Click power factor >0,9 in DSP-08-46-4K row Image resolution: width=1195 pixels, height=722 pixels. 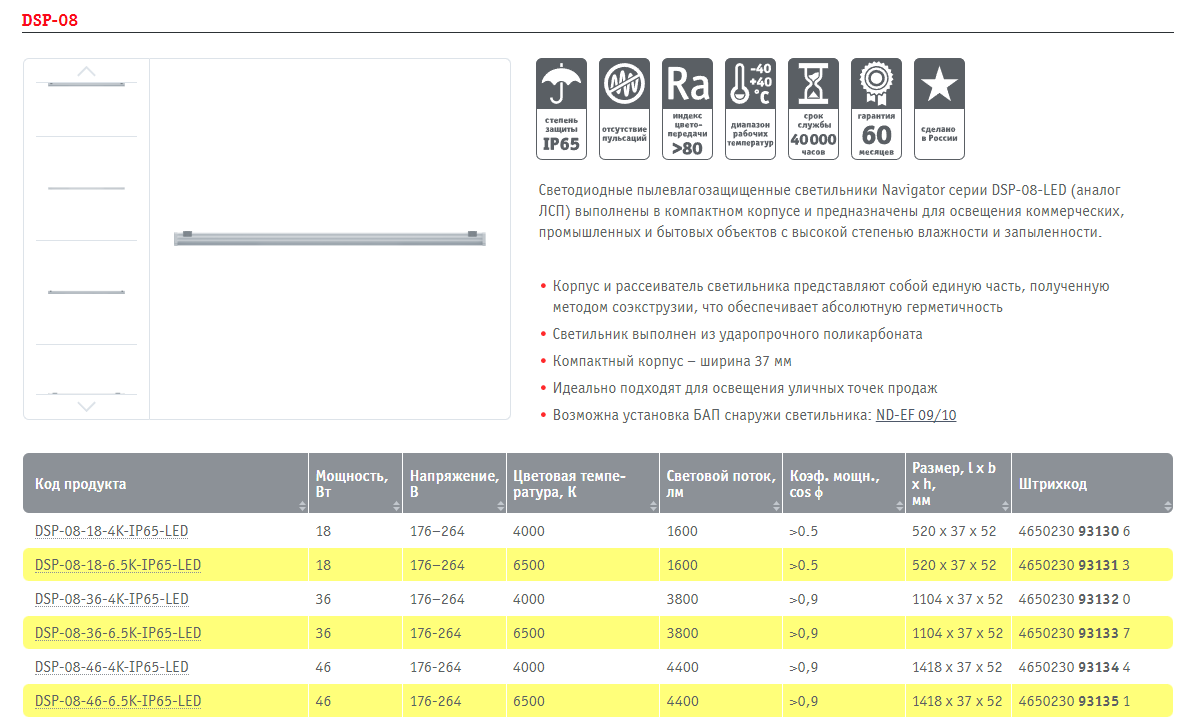(804, 667)
